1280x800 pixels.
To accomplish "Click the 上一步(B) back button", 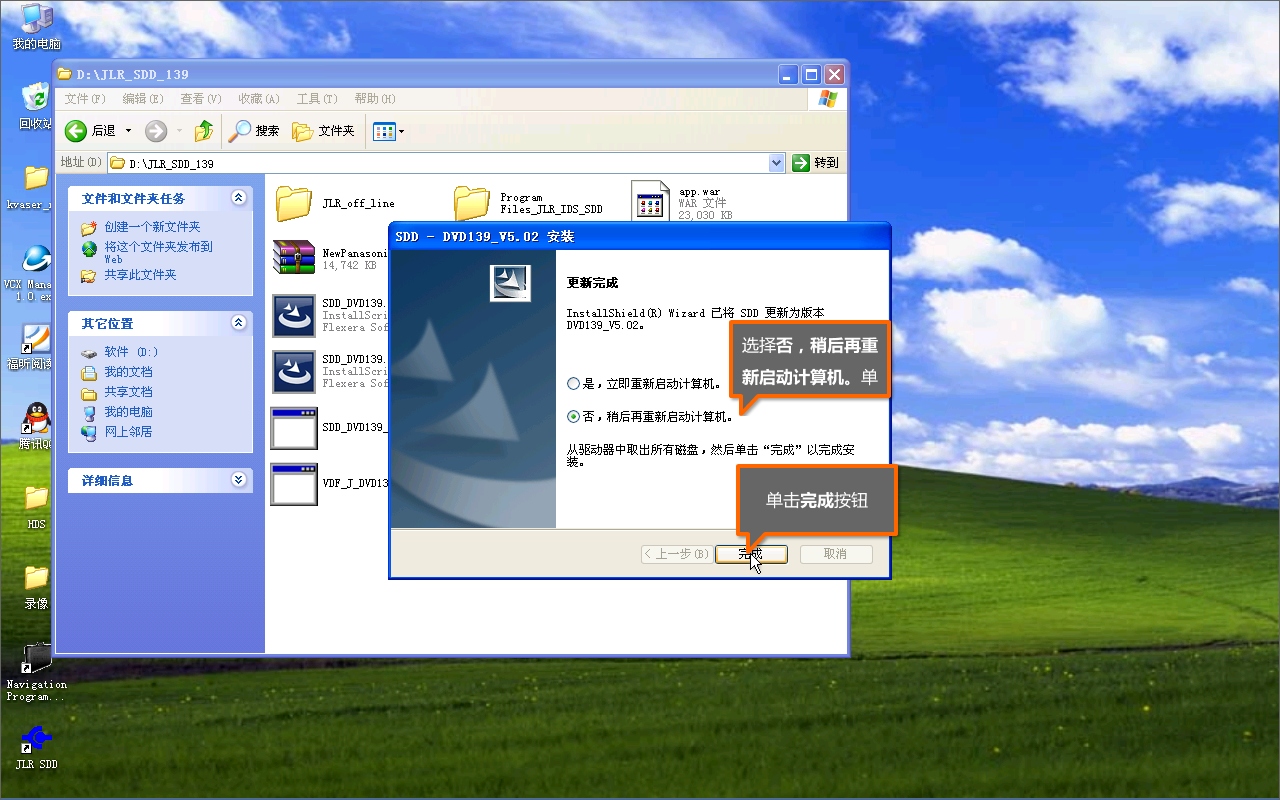I will pyautogui.click(x=677, y=554).
